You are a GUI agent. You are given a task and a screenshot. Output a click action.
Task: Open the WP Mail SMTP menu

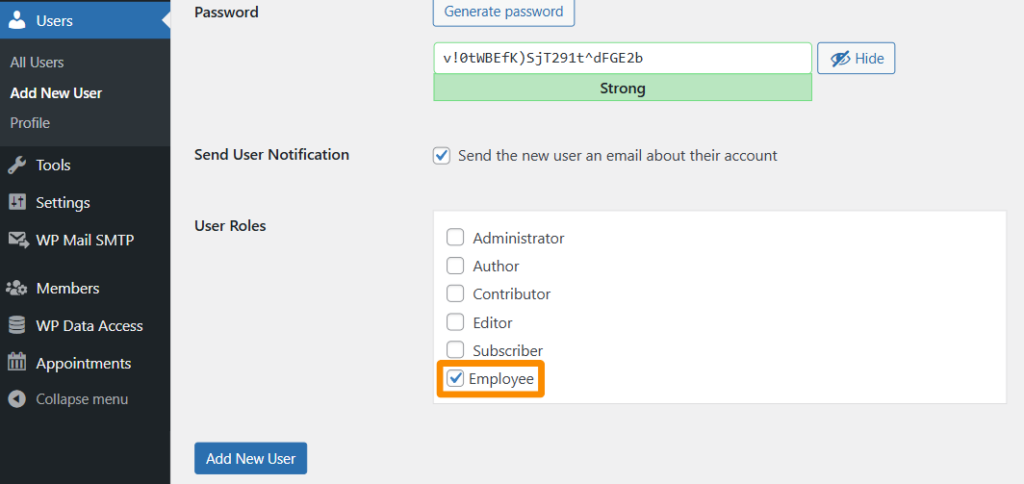click(x=85, y=240)
